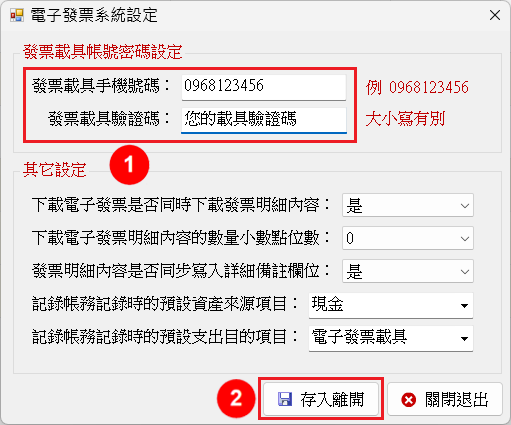
Task: Click the red circle marker 2
Action: click(236, 398)
